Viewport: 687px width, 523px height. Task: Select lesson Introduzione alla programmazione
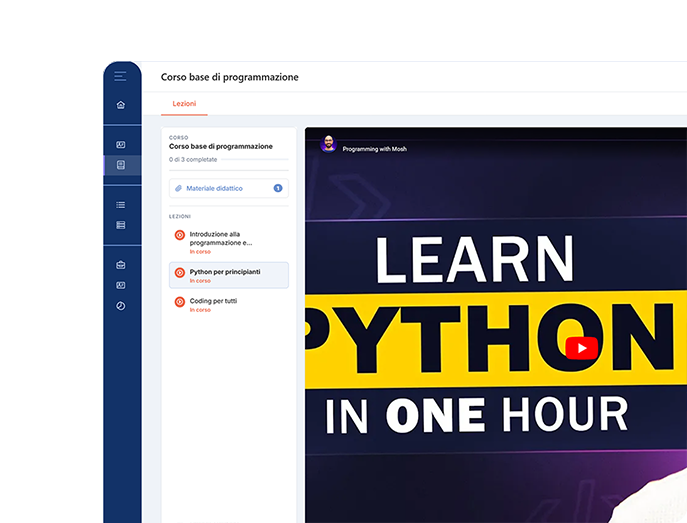[x=229, y=242]
